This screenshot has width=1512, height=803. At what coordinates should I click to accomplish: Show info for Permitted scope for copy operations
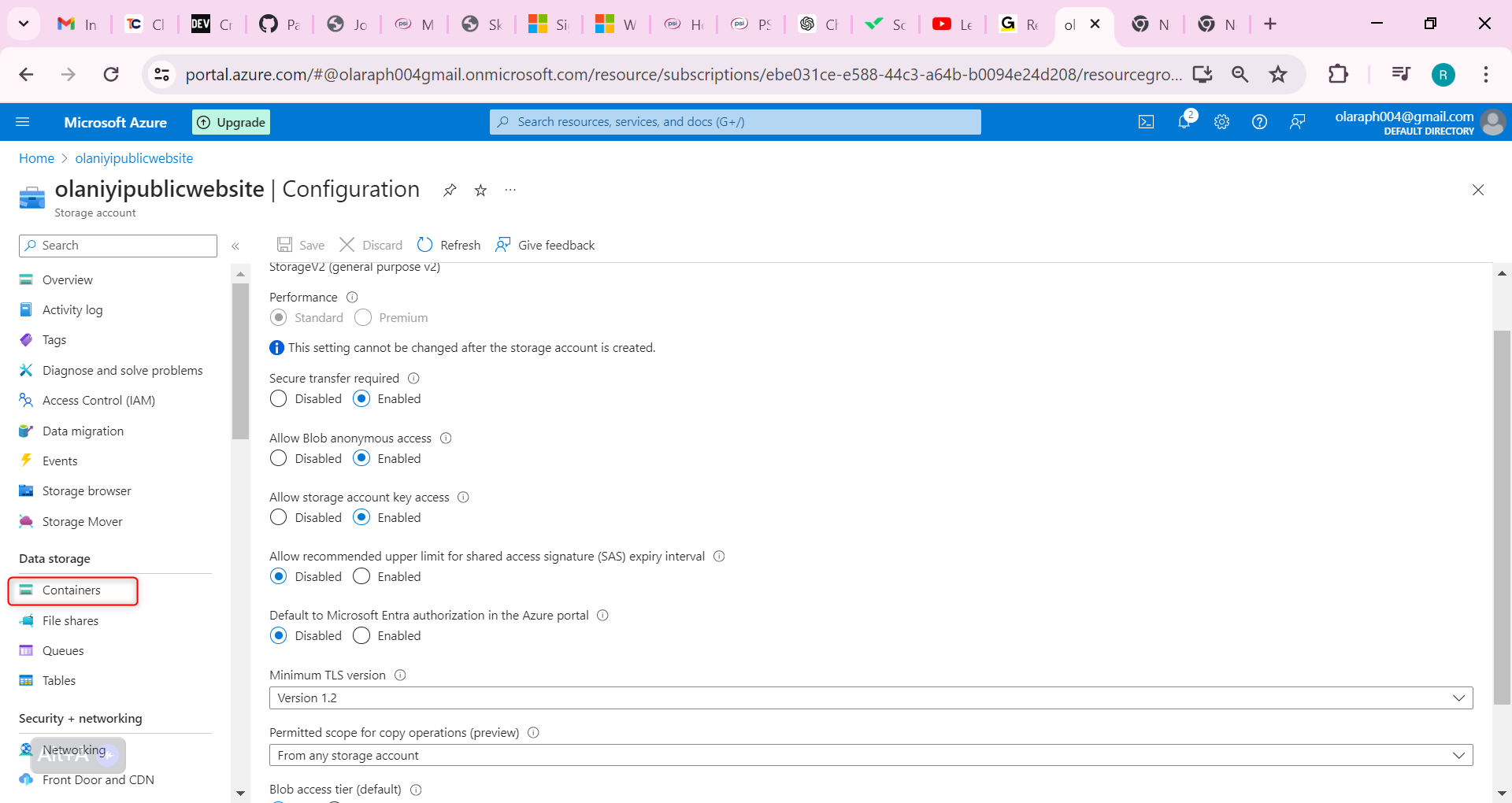pyautogui.click(x=533, y=732)
